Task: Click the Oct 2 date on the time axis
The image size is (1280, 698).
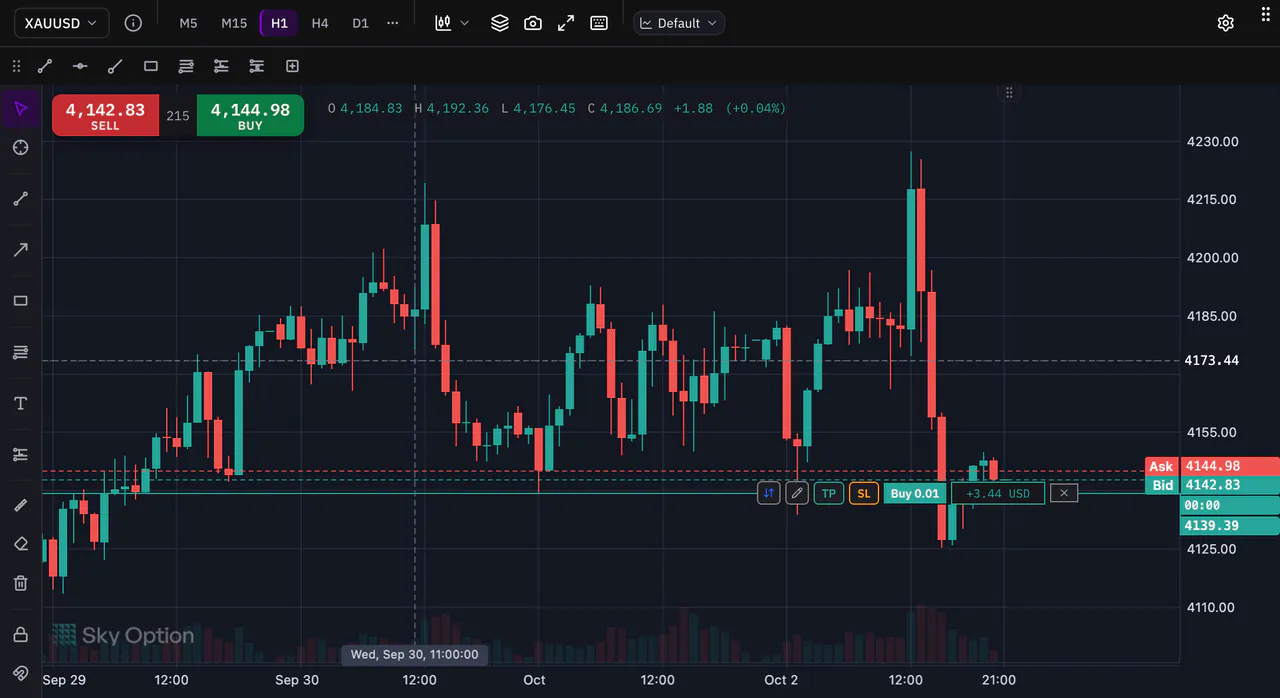Action: coord(781,680)
